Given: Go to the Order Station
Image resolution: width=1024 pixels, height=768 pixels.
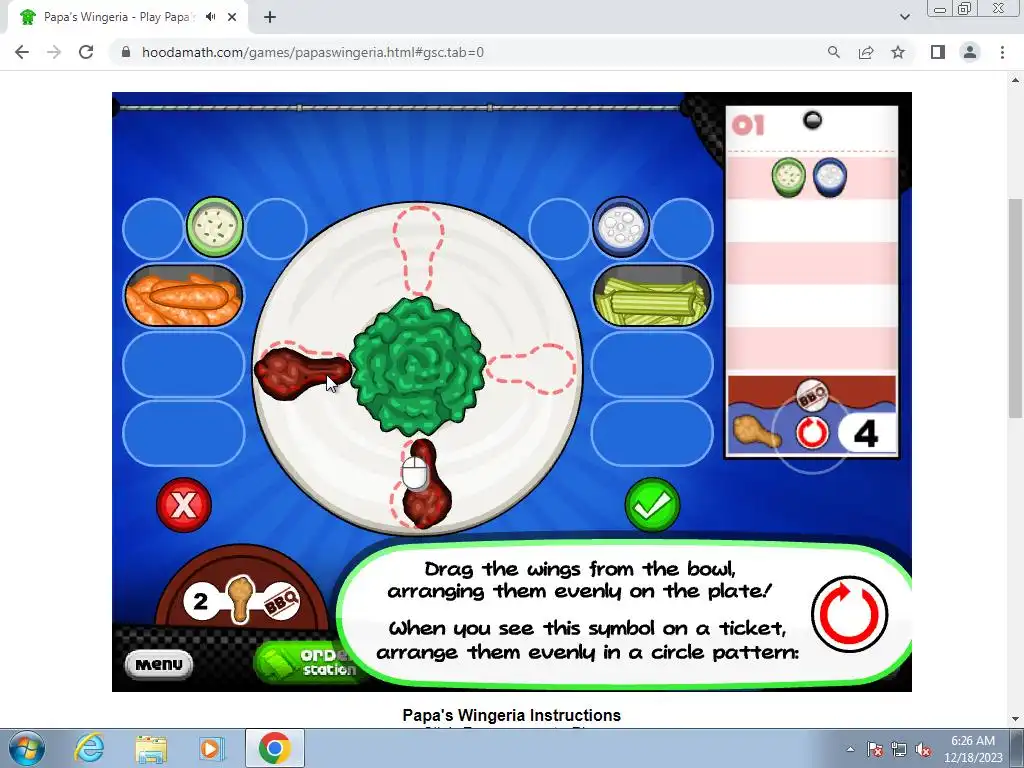Looking at the screenshot, I should [306, 662].
